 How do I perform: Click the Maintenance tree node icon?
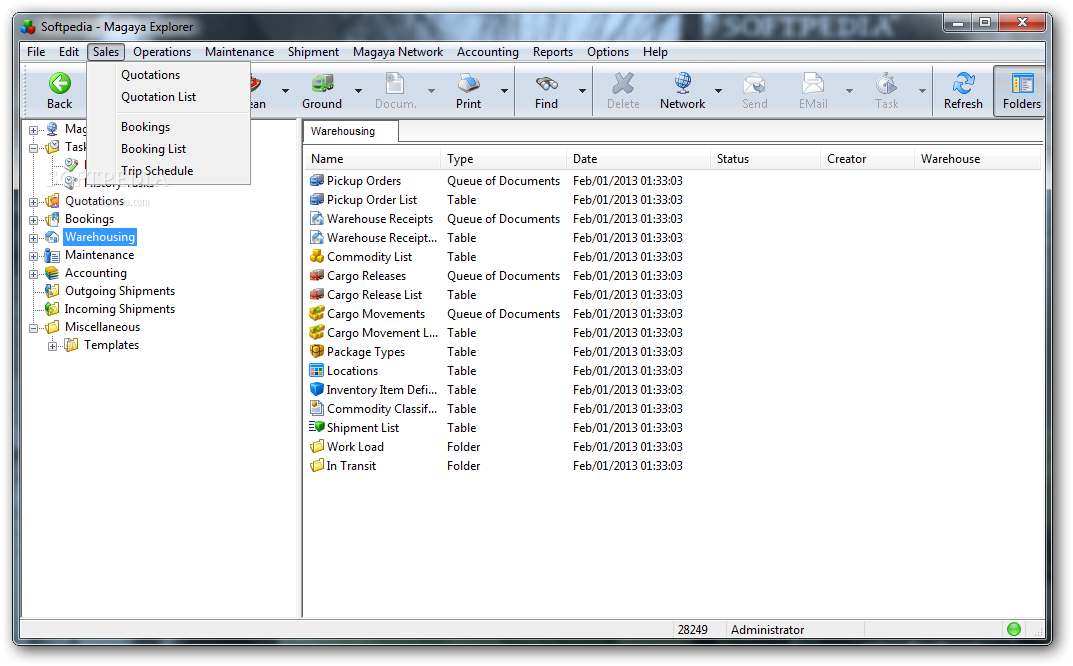[x=52, y=255]
